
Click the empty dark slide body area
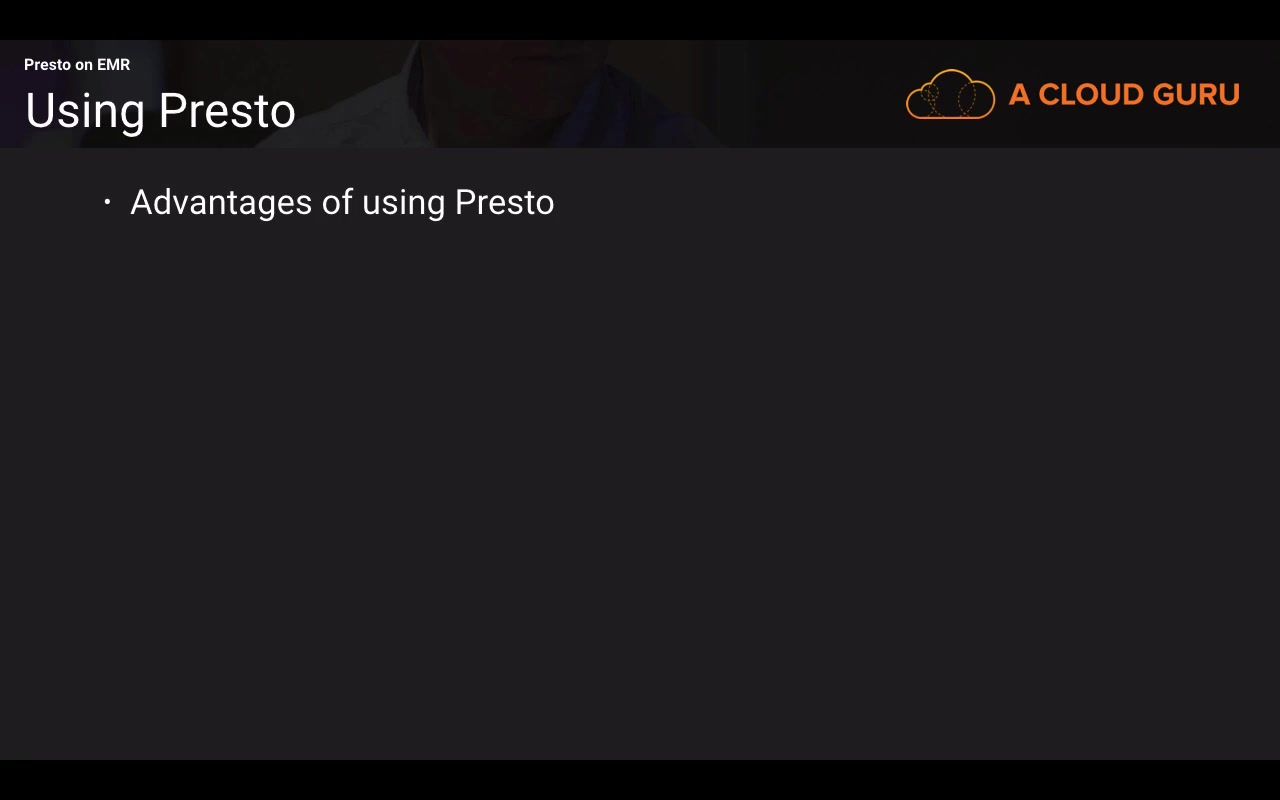click(640, 480)
